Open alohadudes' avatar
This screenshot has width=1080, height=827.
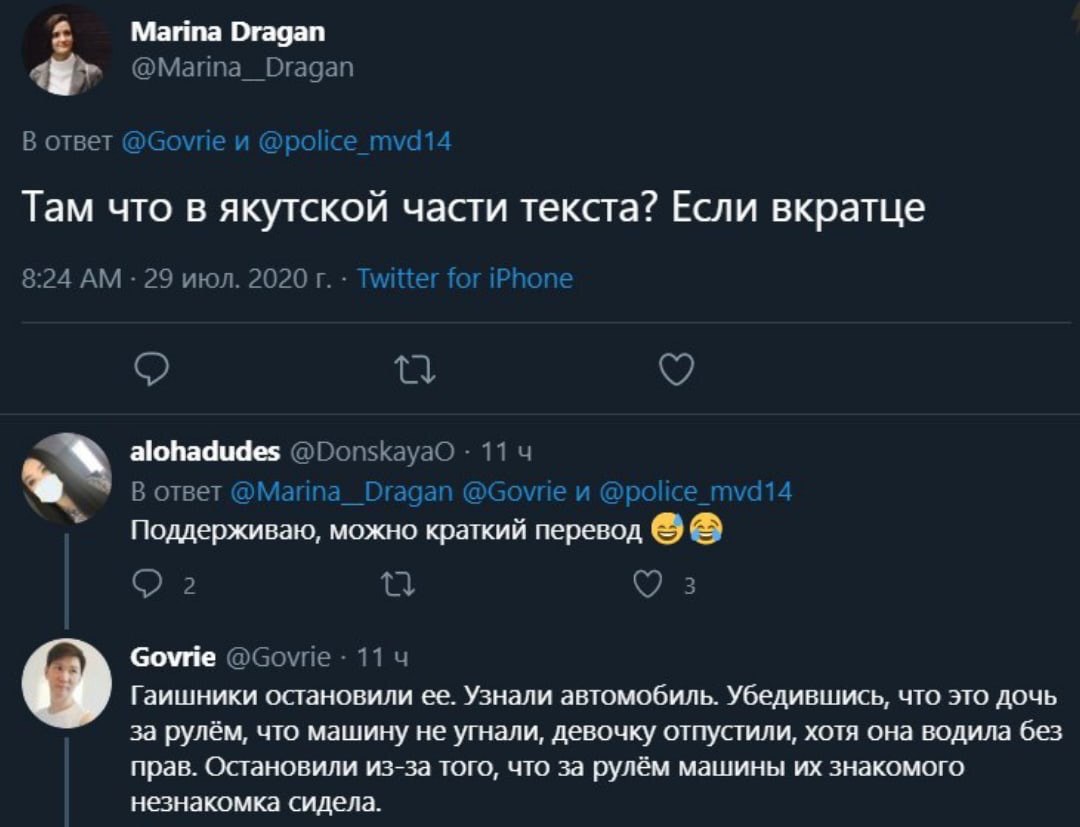click(66, 478)
